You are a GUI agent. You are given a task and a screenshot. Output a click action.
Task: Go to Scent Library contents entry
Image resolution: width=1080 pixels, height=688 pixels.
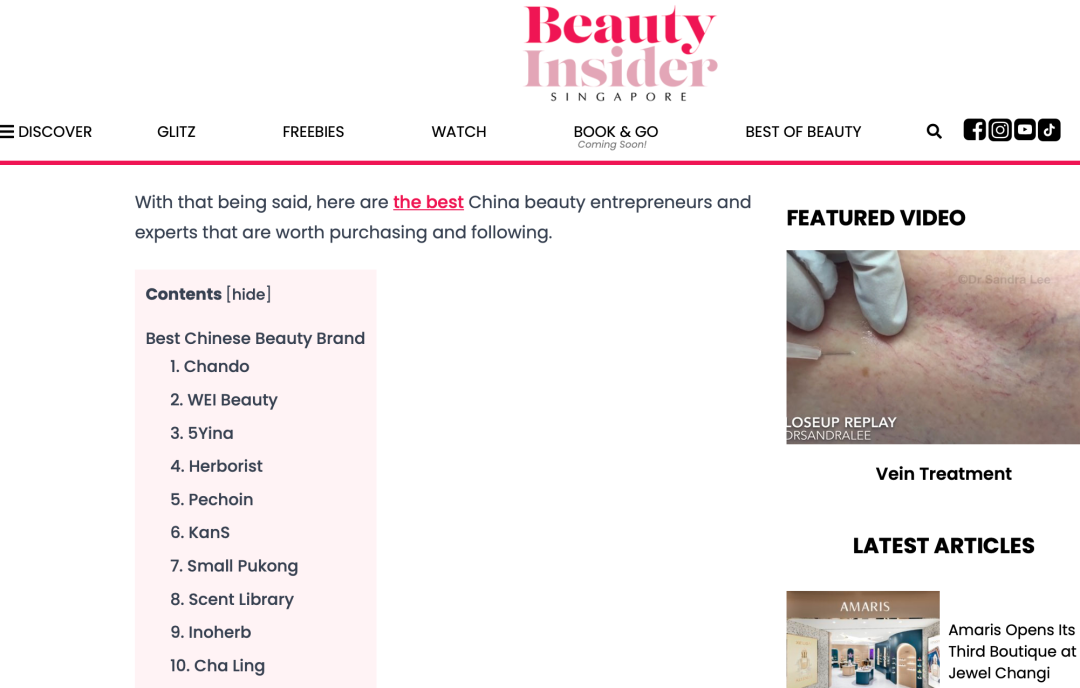pos(232,599)
